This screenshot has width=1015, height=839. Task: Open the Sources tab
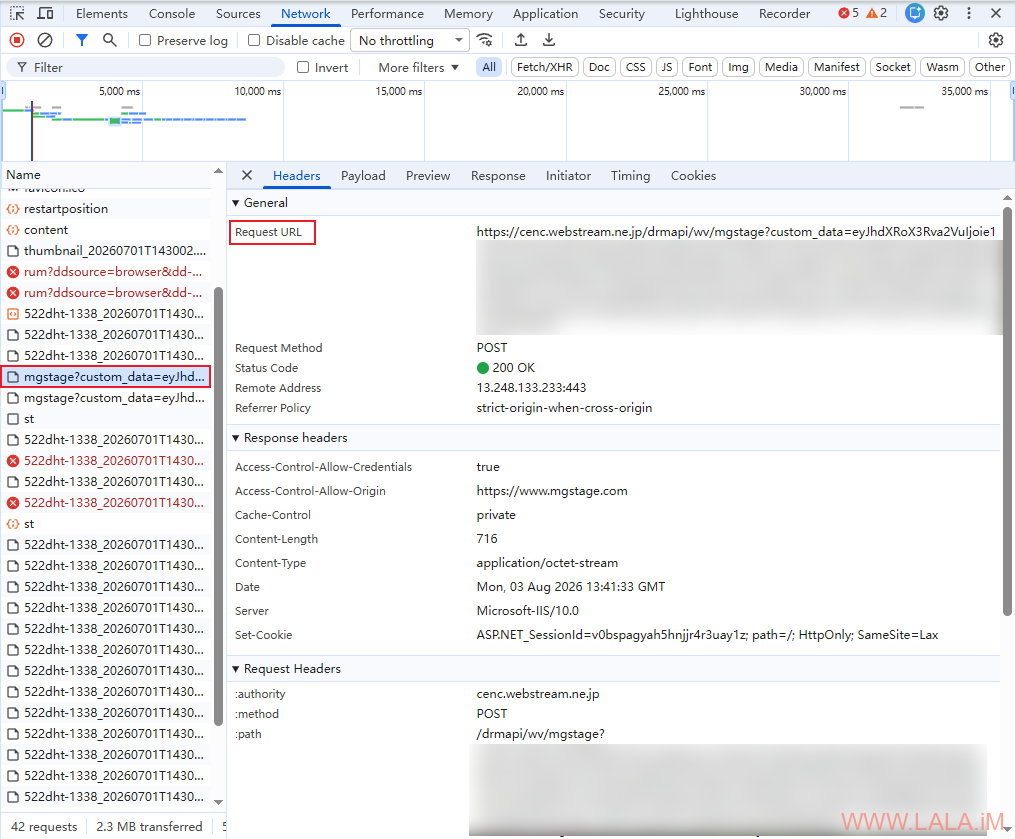238,13
